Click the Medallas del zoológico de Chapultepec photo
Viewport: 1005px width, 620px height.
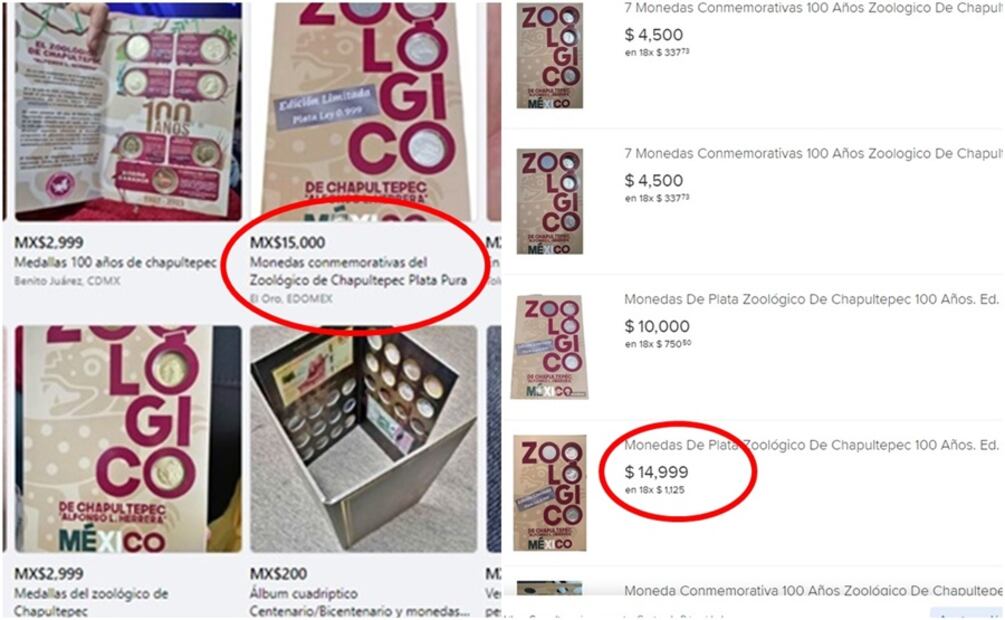point(128,439)
